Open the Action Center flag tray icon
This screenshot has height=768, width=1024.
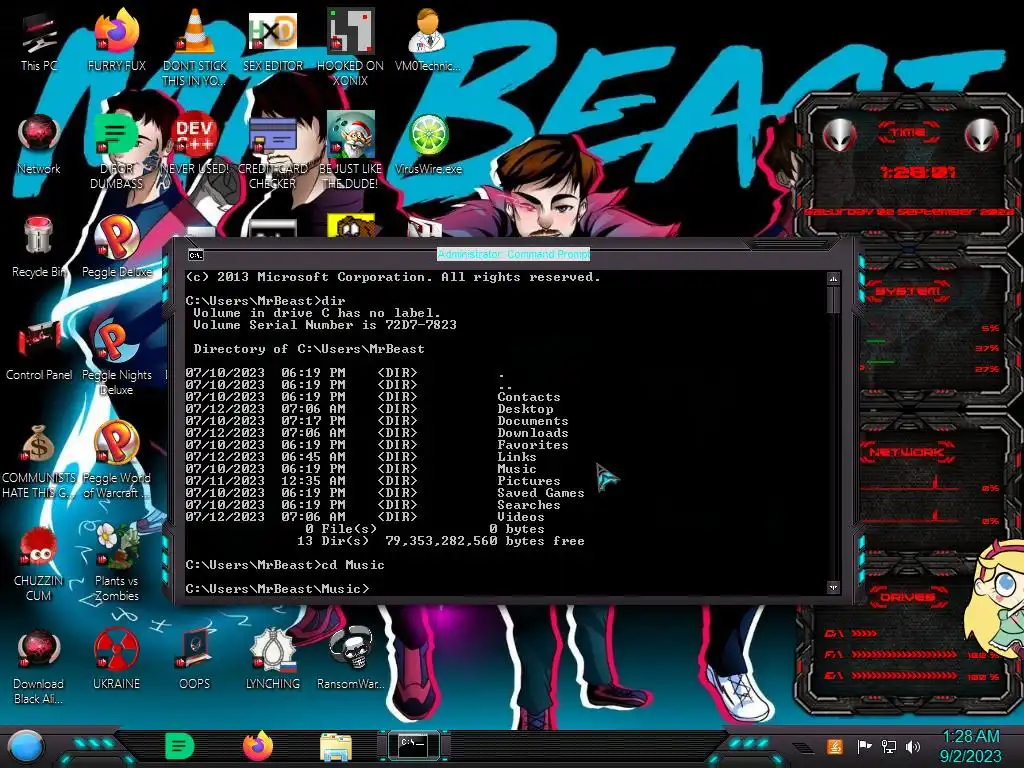click(864, 747)
